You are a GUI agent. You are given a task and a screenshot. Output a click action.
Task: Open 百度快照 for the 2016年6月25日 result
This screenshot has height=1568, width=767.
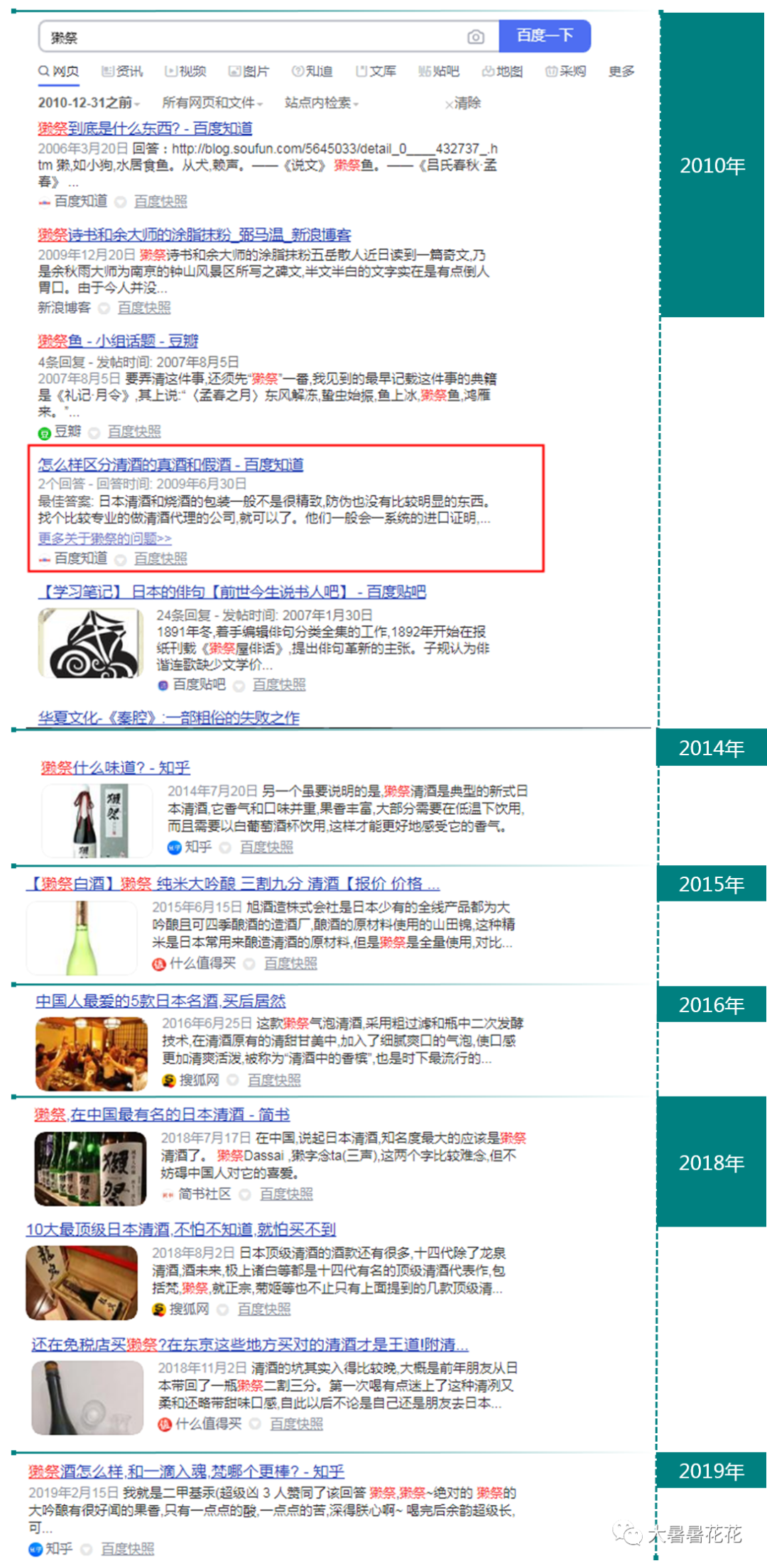click(274, 1080)
